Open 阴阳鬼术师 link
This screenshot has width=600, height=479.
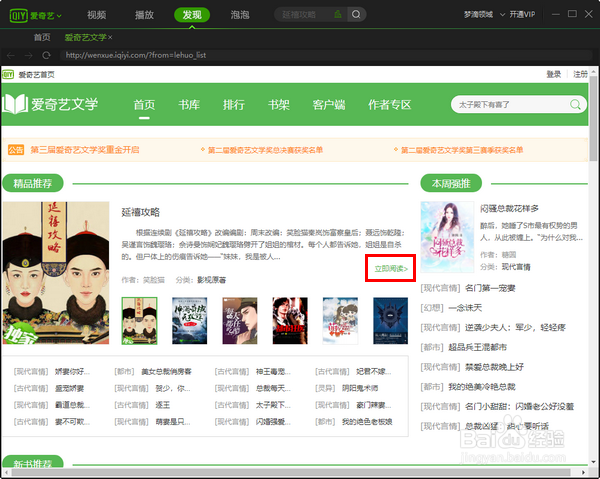pyautogui.click(x=360, y=388)
